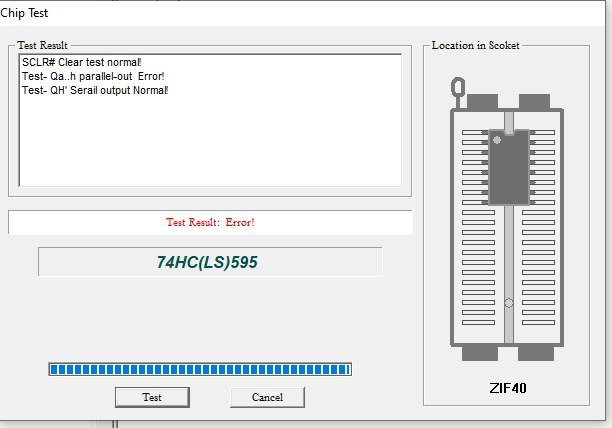The width and height of the screenshot is (612, 428).
Task: Click the Test button
Action: 152,397
